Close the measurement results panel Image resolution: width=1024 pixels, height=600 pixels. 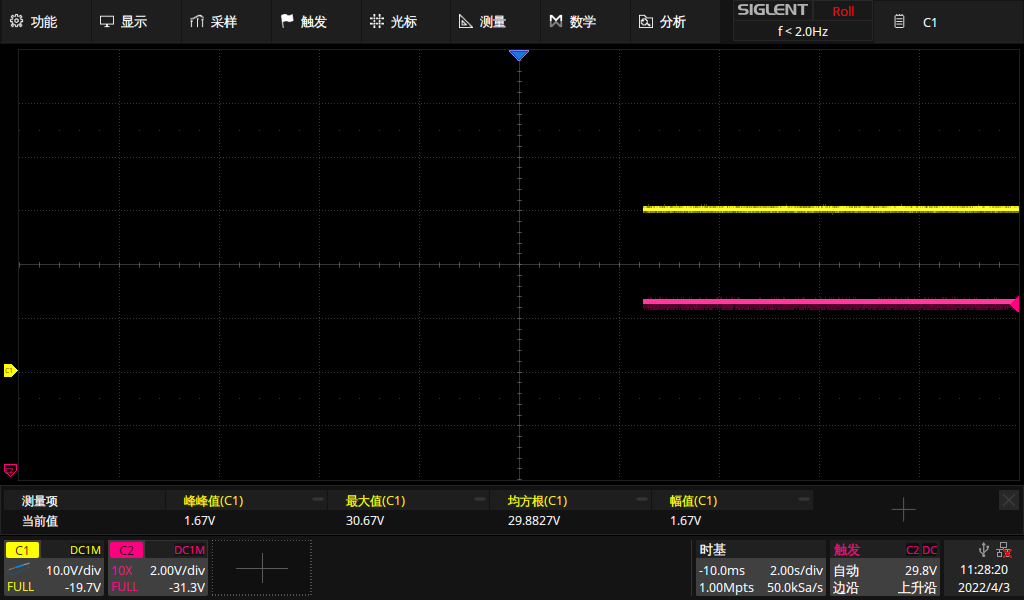click(x=1008, y=499)
